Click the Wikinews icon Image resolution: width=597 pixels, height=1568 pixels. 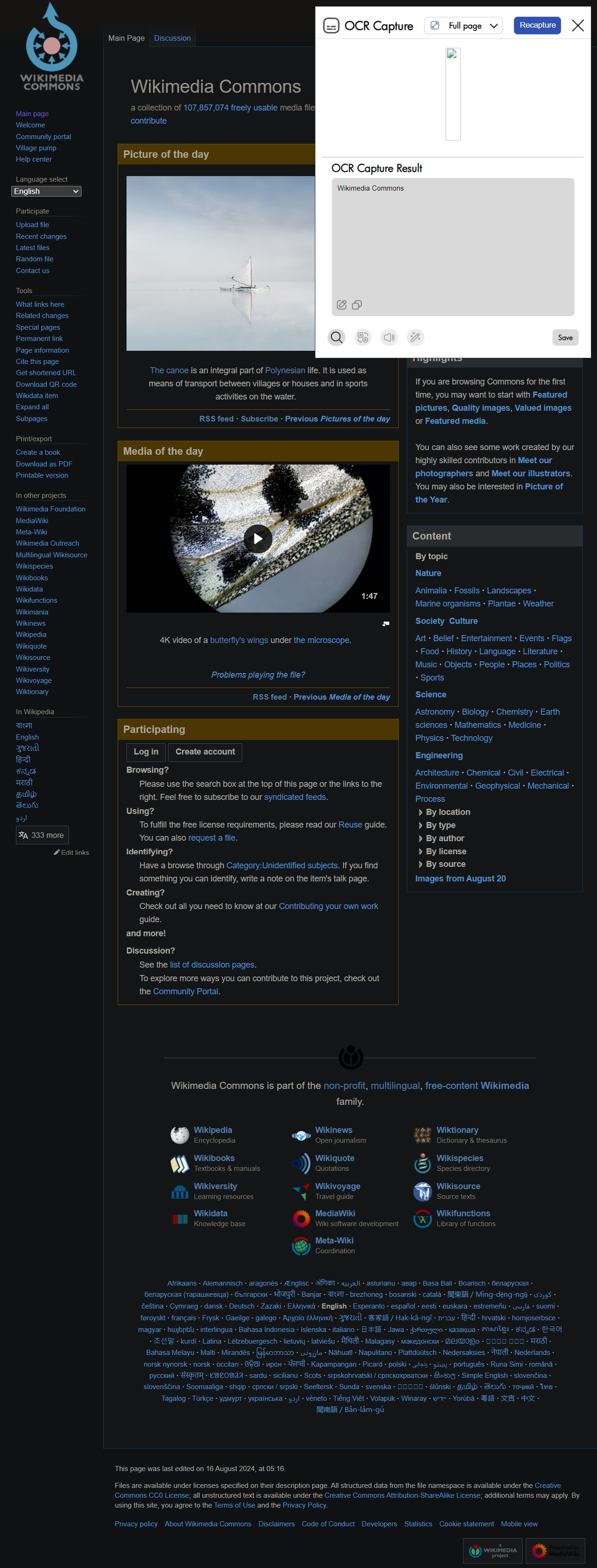(x=301, y=1136)
